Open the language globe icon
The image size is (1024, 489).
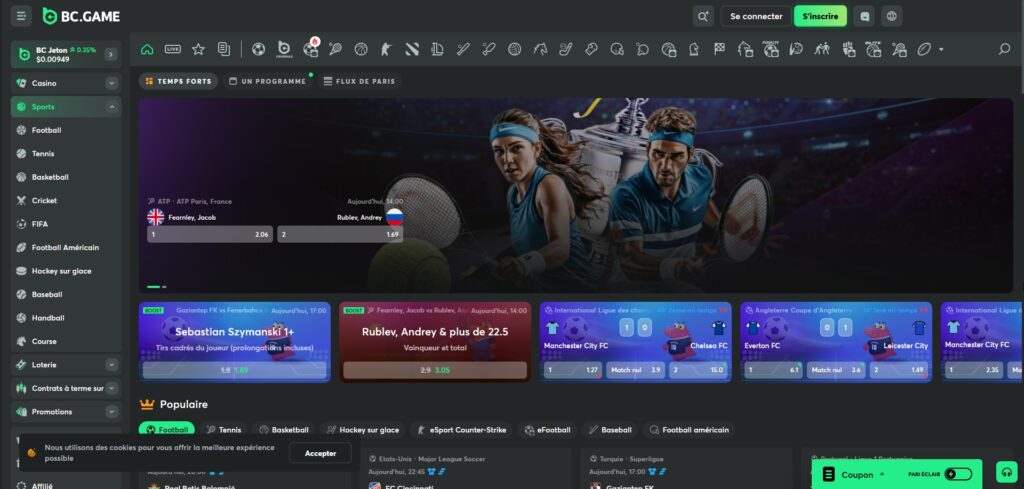(891, 16)
